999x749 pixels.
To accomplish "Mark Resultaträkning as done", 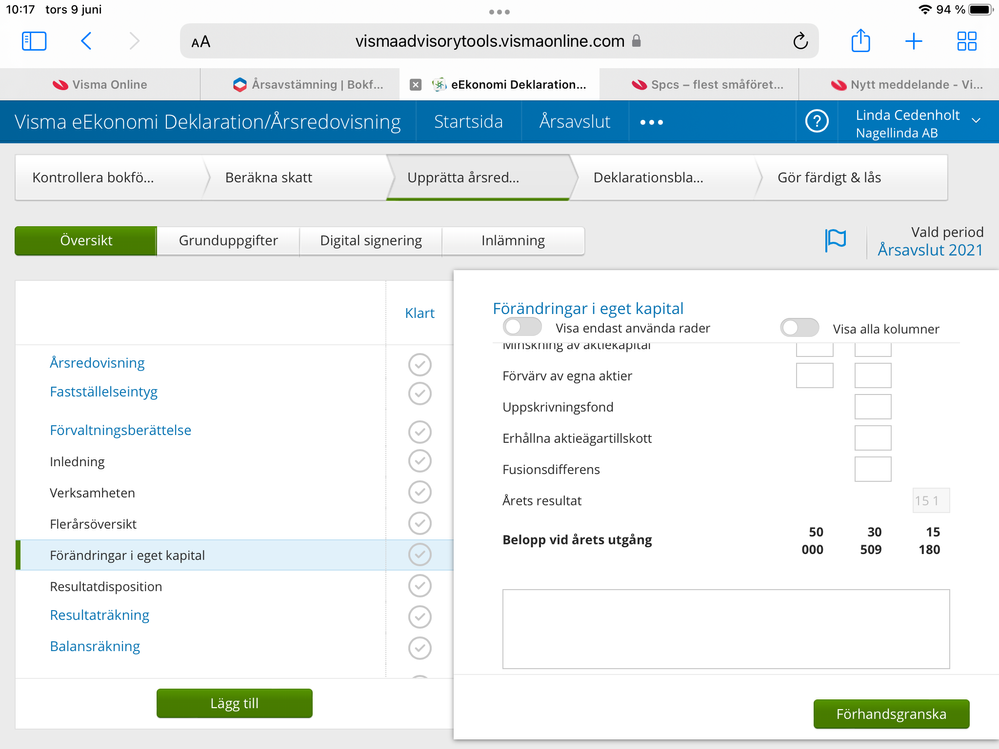I will click(420, 617).
